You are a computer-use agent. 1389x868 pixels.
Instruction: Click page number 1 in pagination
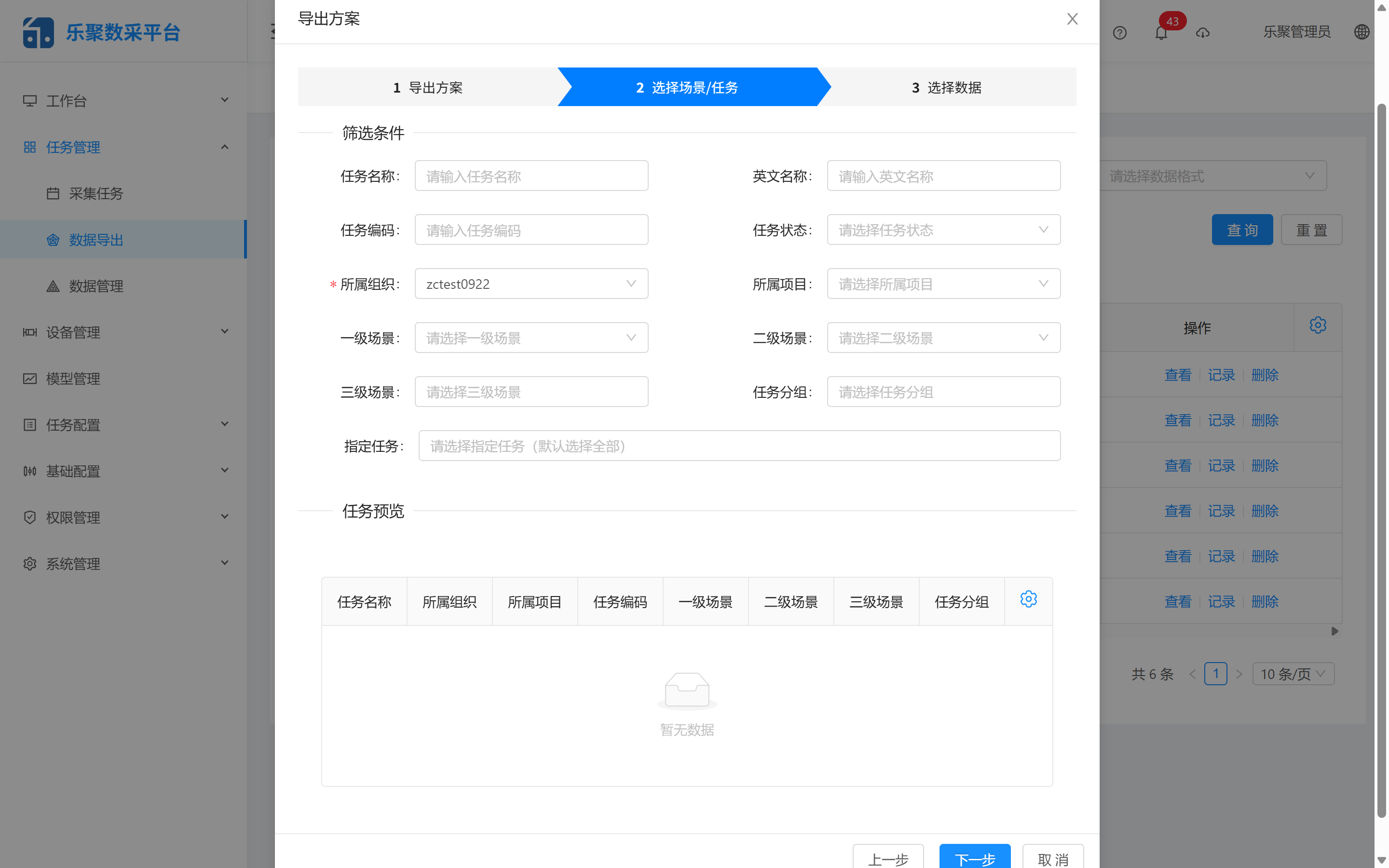click(x=1216, y=674)
